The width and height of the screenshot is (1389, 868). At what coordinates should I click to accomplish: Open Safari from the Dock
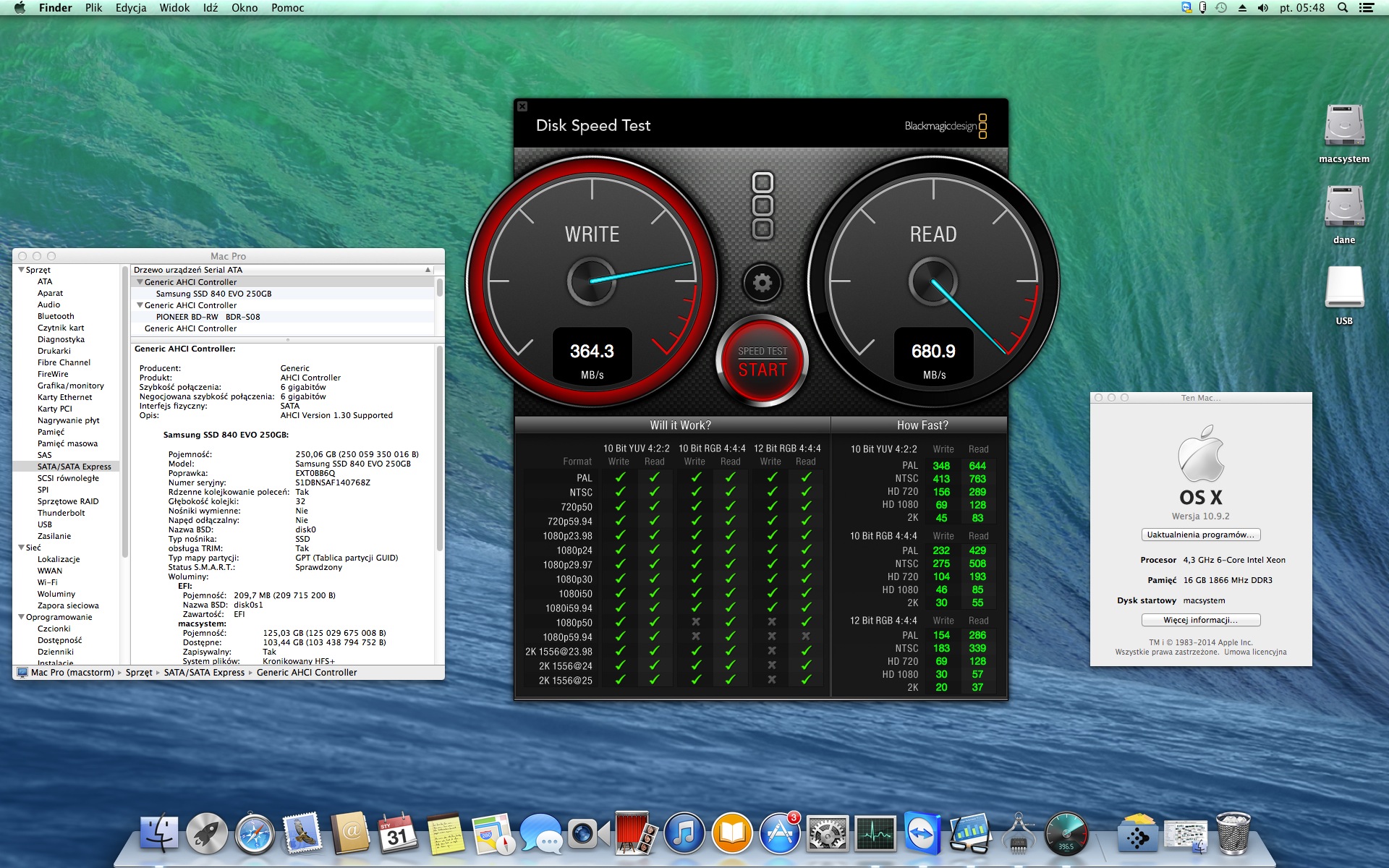coord(255,834)
